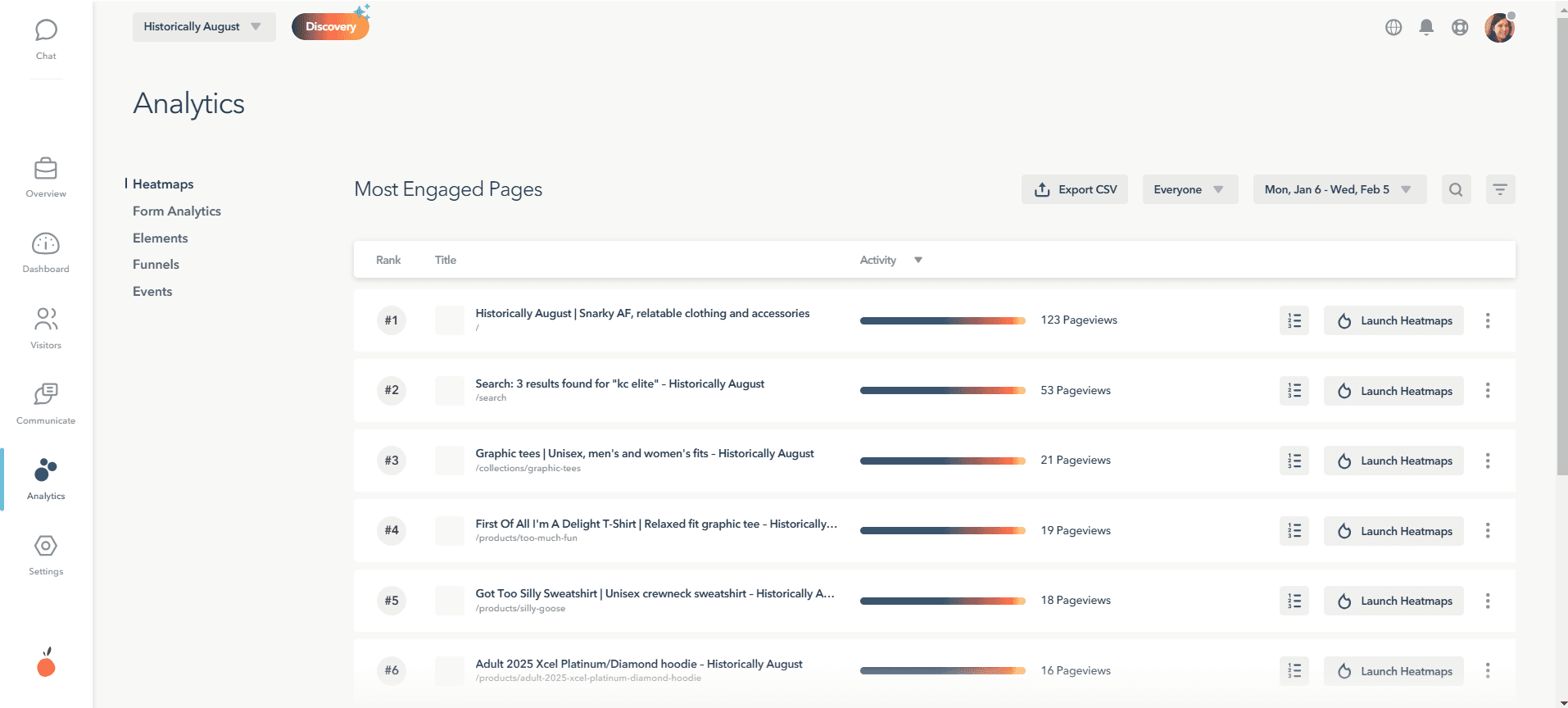Screen dimensions: 1568x708
Task: Open the notifications bell
Action: [x=1426, y=27]
